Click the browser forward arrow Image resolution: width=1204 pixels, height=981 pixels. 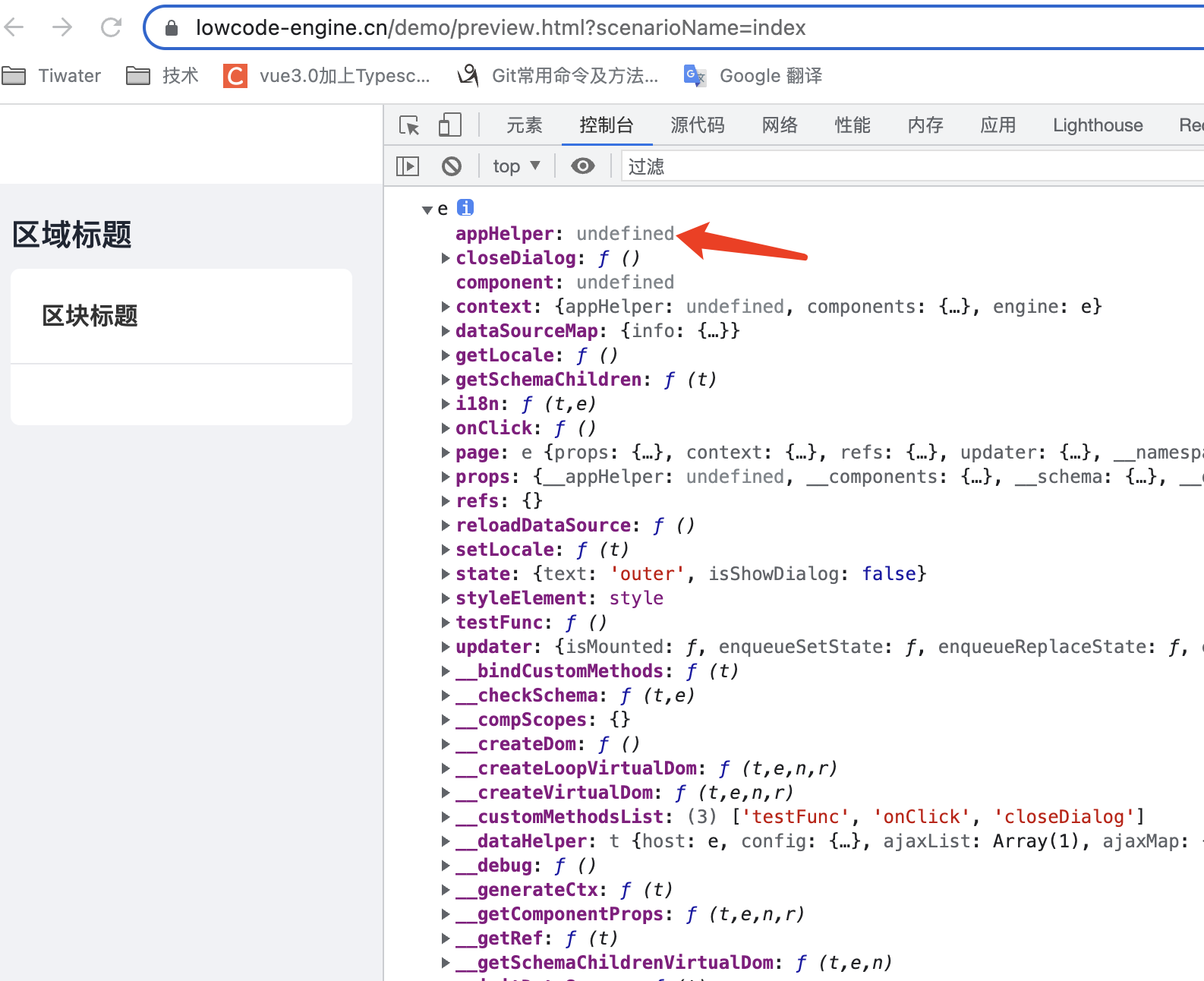click(62, 28)
